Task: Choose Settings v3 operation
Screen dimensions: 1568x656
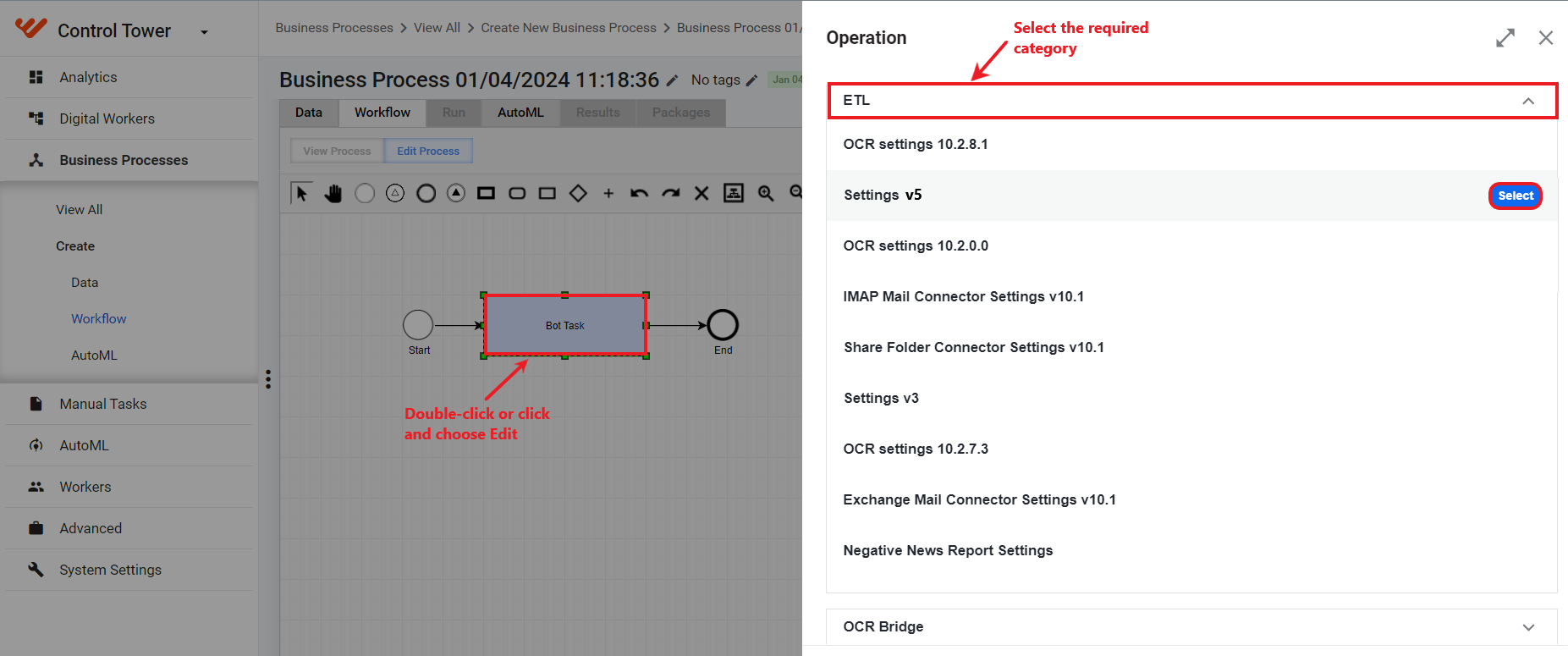Action: [x=1191, y=399]
